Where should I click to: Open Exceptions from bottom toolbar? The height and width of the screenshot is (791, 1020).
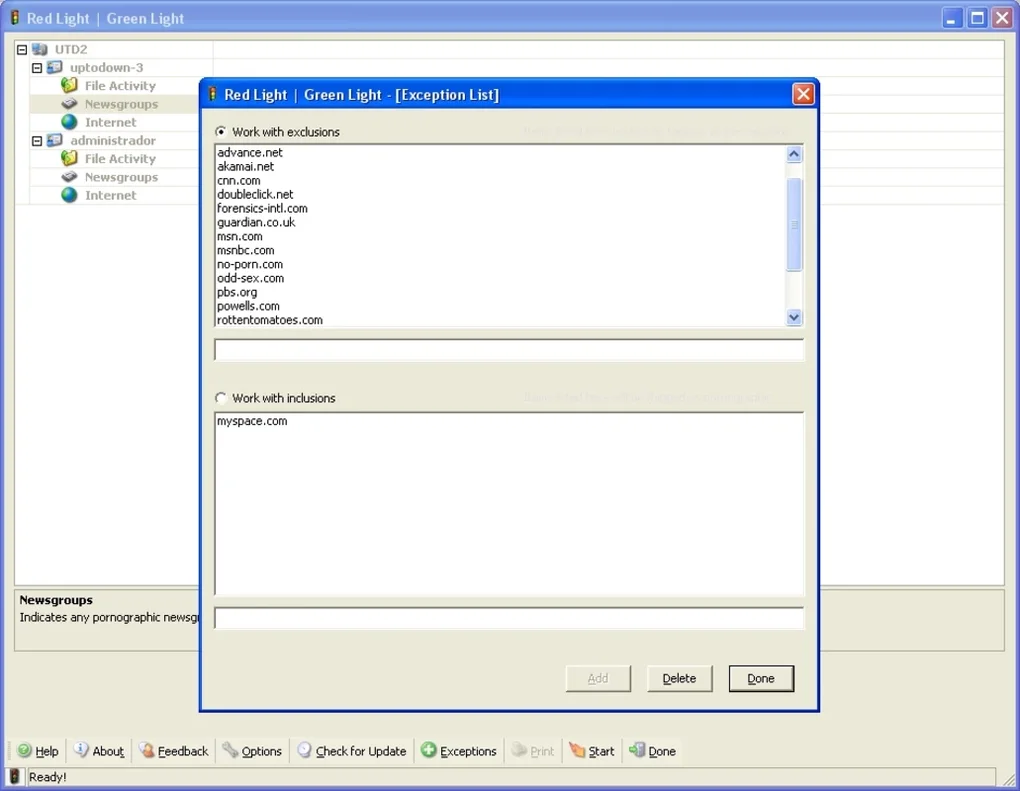pyautogui.click(x=468, y=751)
